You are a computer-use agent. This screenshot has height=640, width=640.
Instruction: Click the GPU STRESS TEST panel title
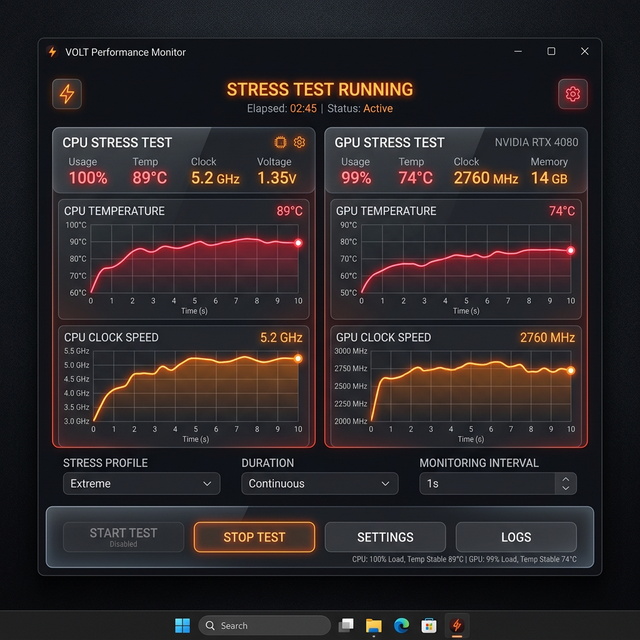(389, 142)
